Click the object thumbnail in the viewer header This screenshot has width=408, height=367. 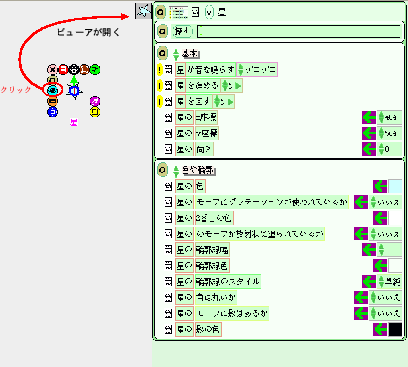click(178, 13)
